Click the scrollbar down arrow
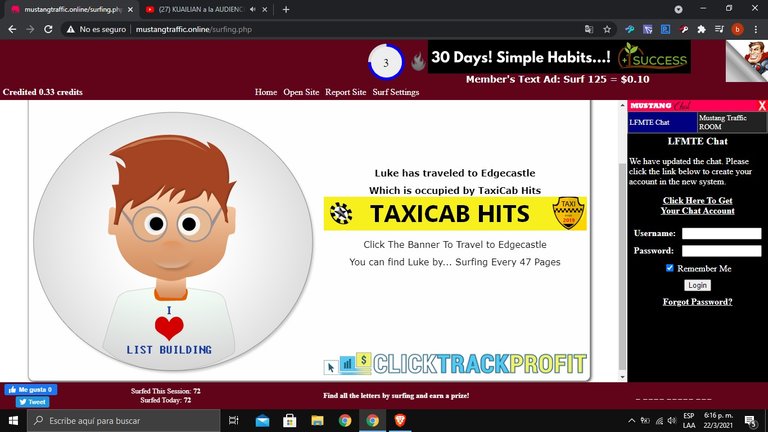This screenshot has width=768, height=432. pos(623,377)
